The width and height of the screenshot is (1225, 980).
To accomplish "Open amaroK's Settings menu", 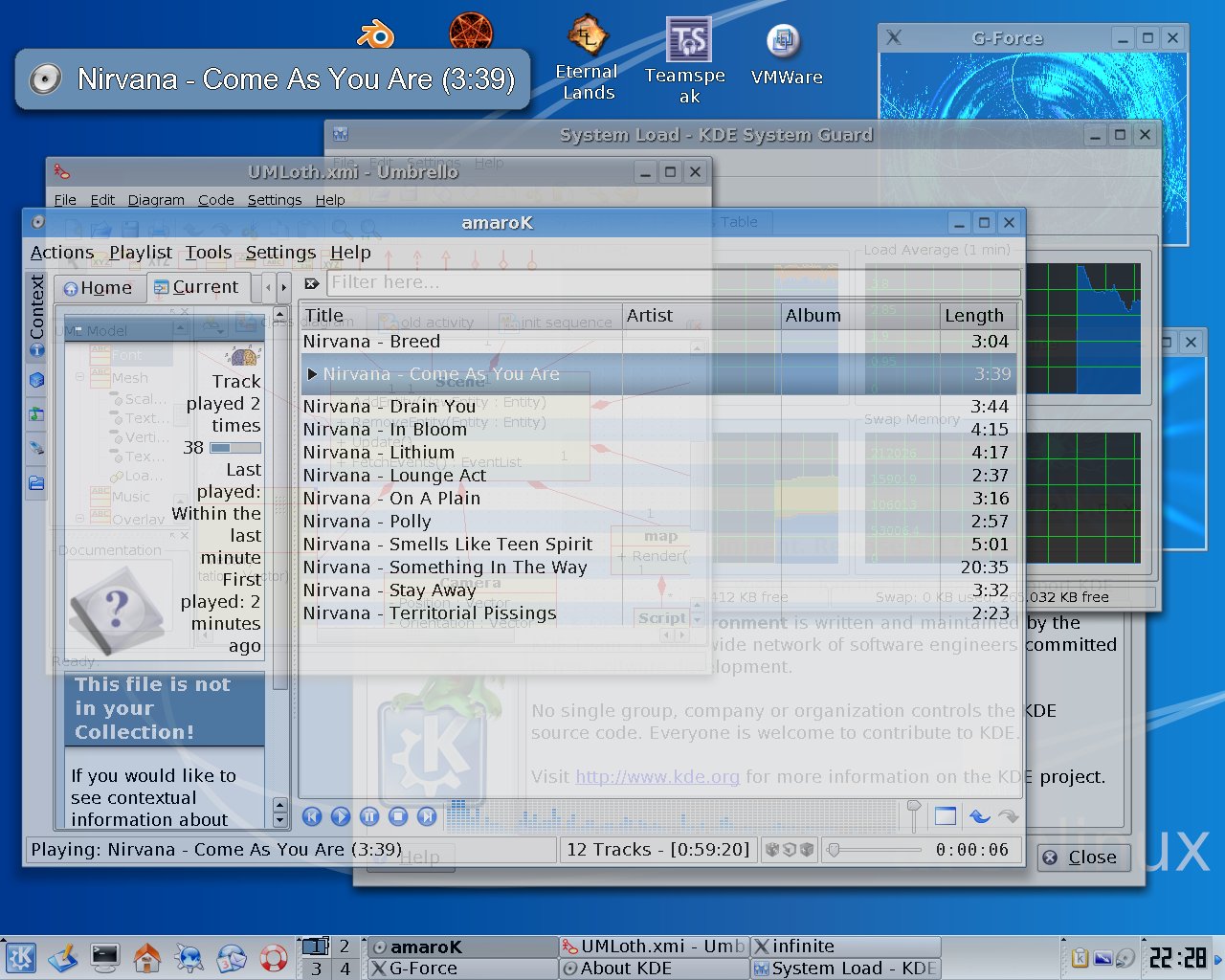I will 280,253.
